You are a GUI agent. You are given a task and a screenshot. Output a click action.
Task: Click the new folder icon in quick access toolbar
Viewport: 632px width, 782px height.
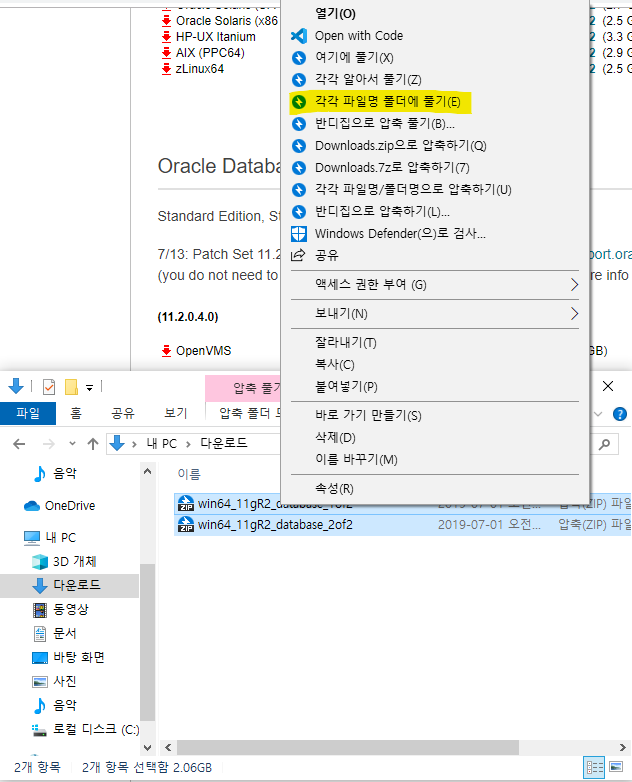pos(71,387)
